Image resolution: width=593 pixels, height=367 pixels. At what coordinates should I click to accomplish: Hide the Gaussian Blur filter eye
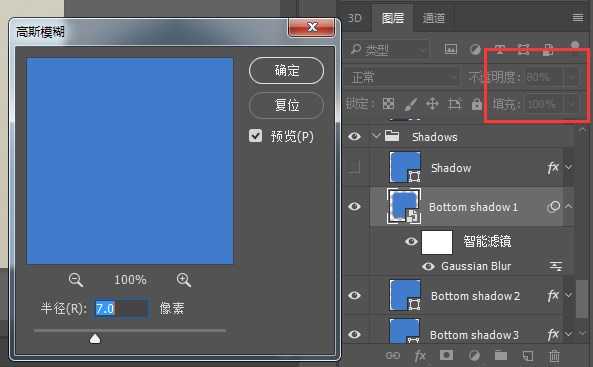click(428, 267)
